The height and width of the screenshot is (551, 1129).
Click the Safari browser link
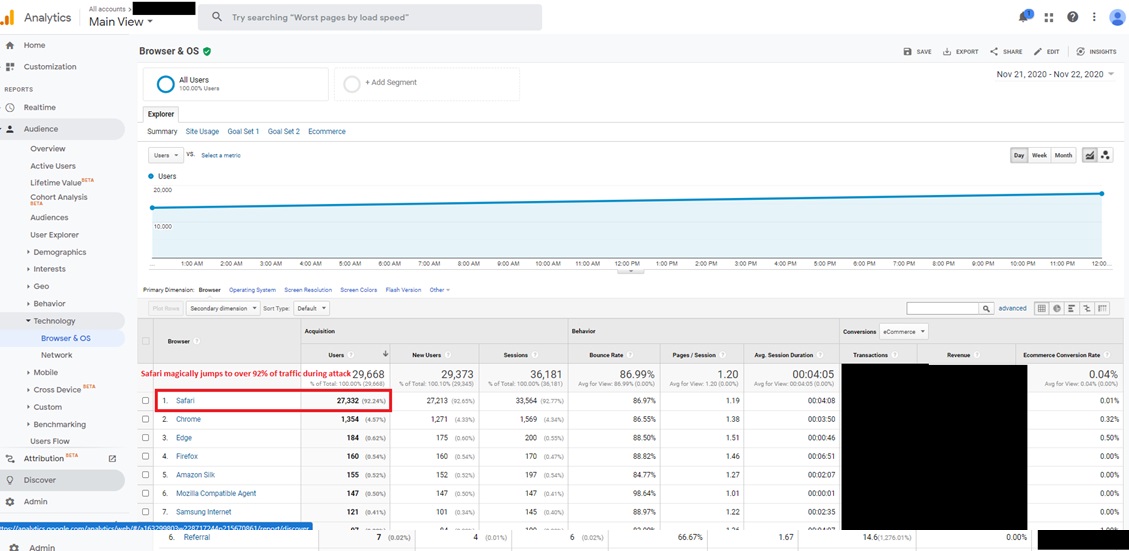185,400
